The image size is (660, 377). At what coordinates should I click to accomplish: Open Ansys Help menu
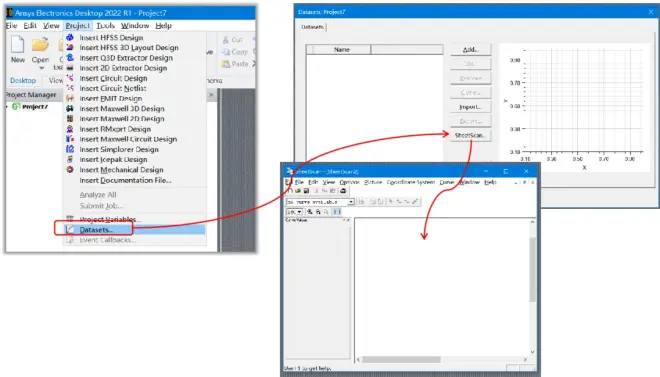pos(163,26)
